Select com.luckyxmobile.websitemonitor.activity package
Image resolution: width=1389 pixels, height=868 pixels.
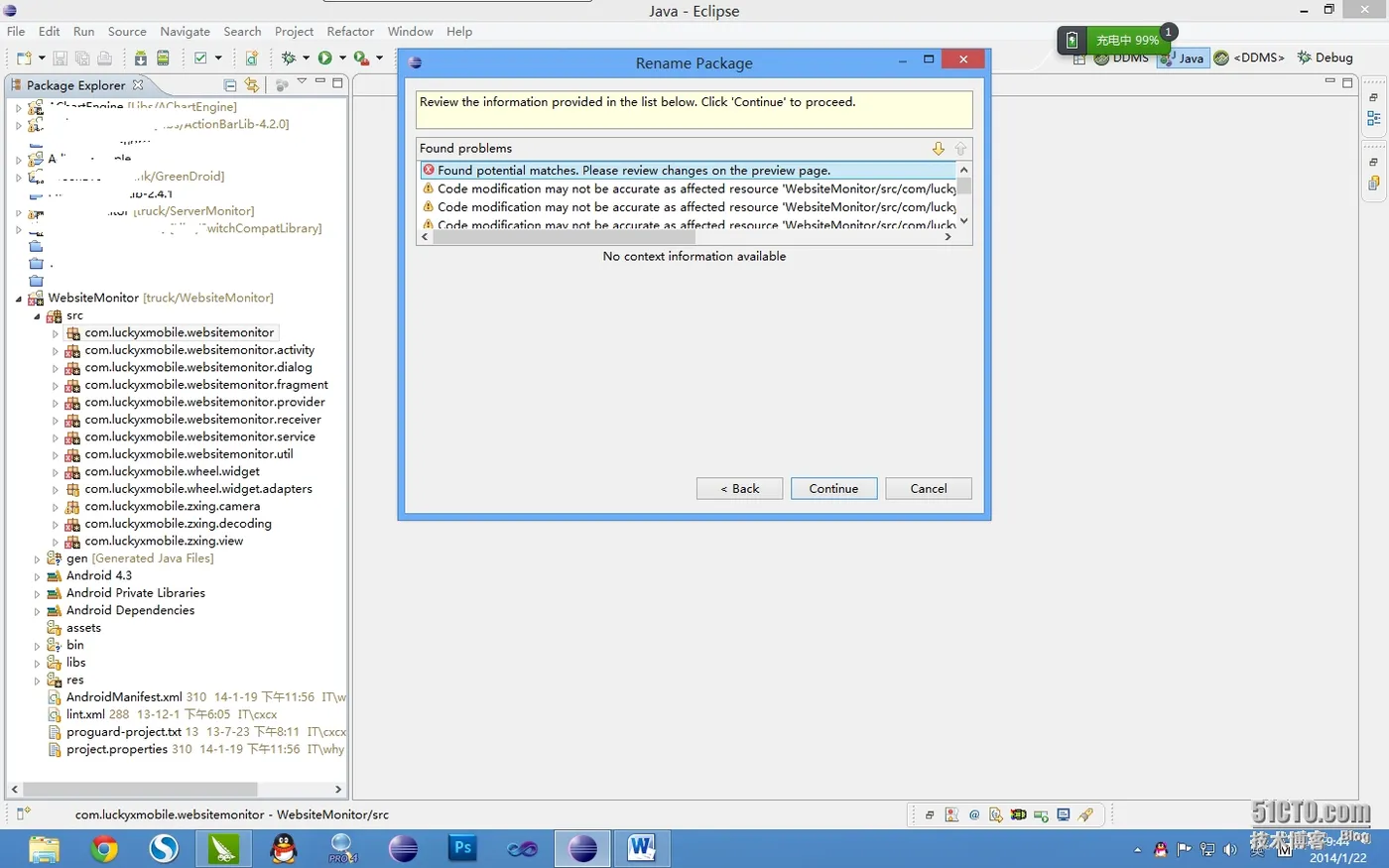point(199,350)
